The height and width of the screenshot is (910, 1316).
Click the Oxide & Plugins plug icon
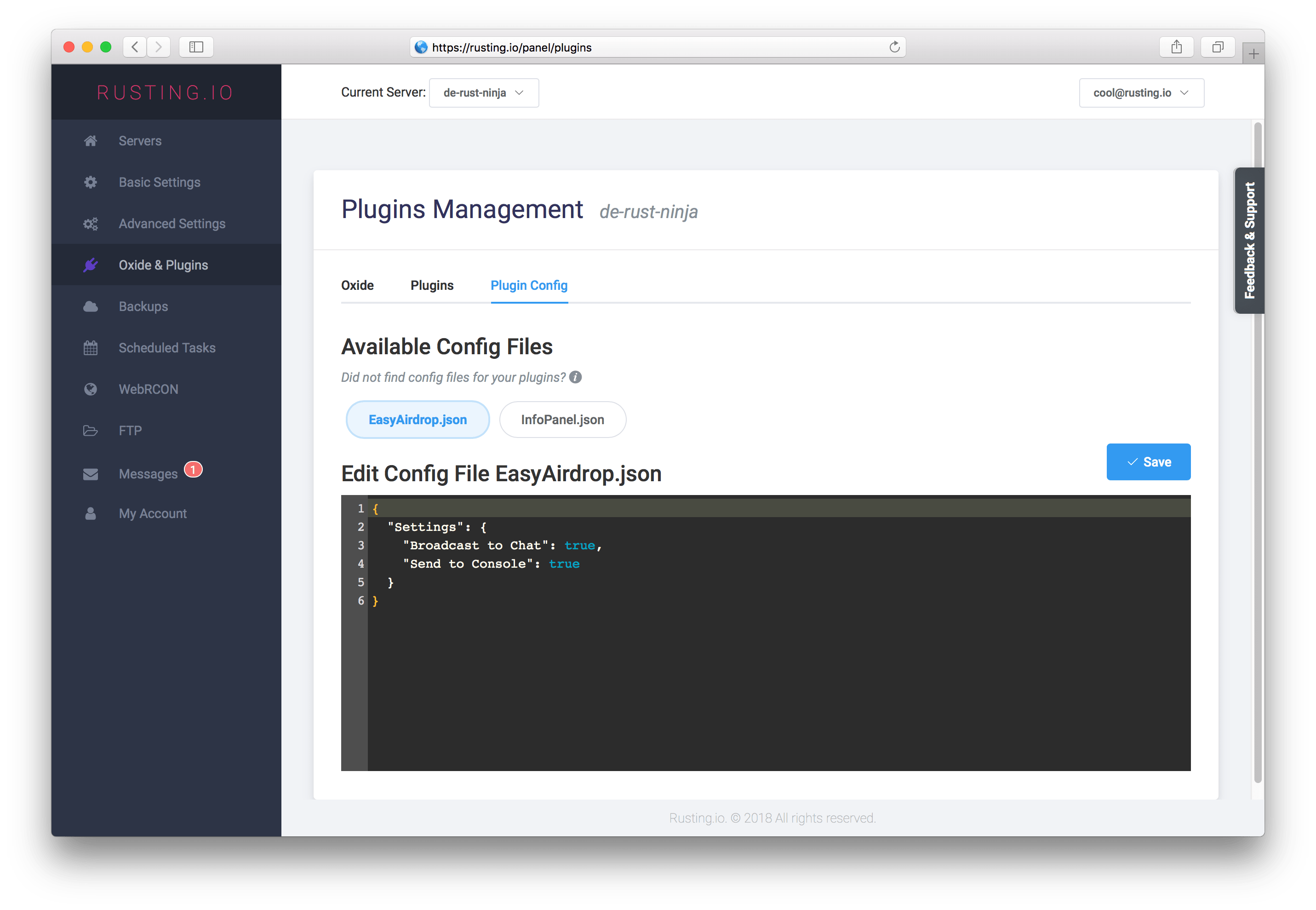tap(90, 265)
